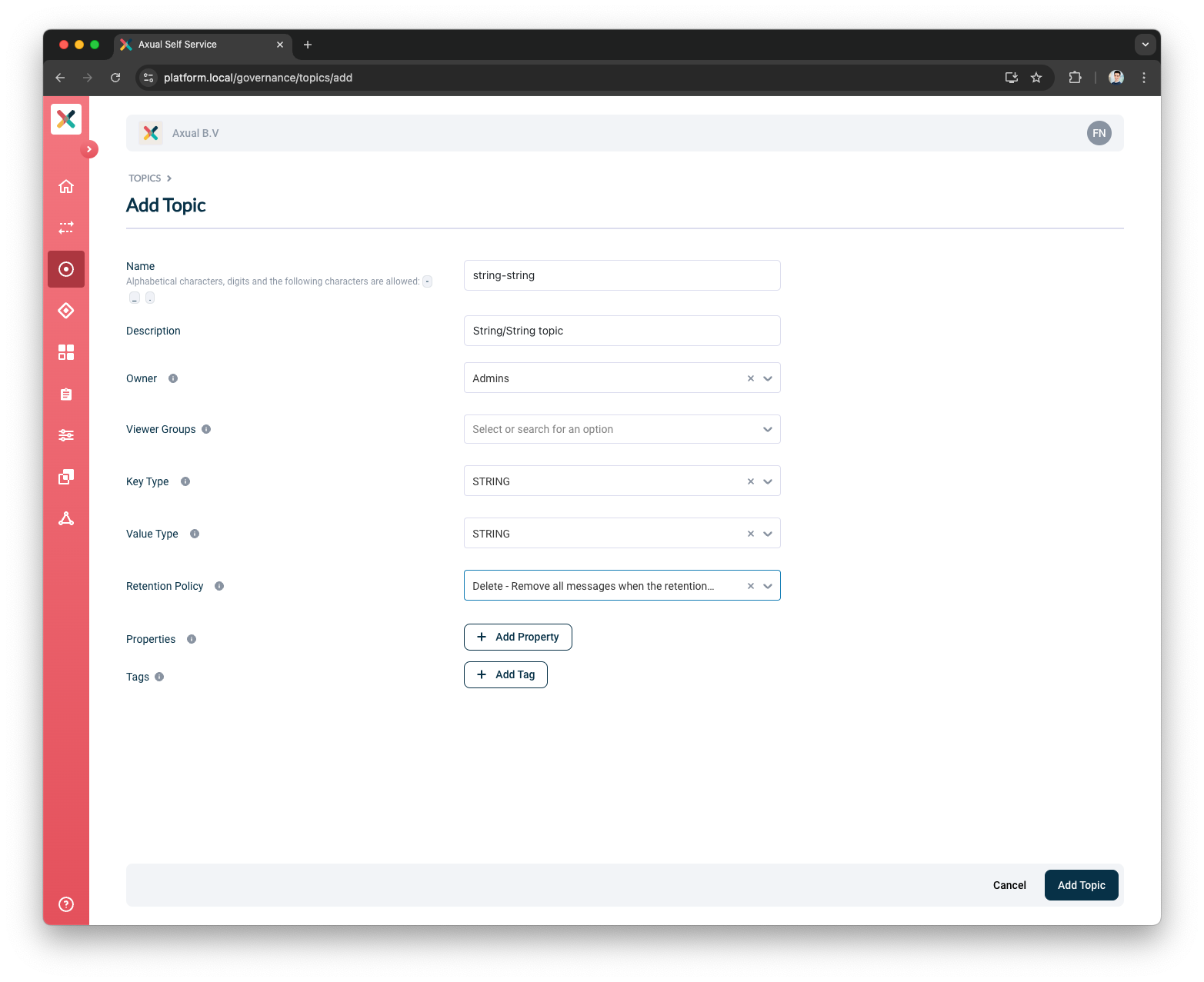This screenshot has height=982, width=1204.
Task: Open the FN avatar in the top banner
Action: point(1099,133)
